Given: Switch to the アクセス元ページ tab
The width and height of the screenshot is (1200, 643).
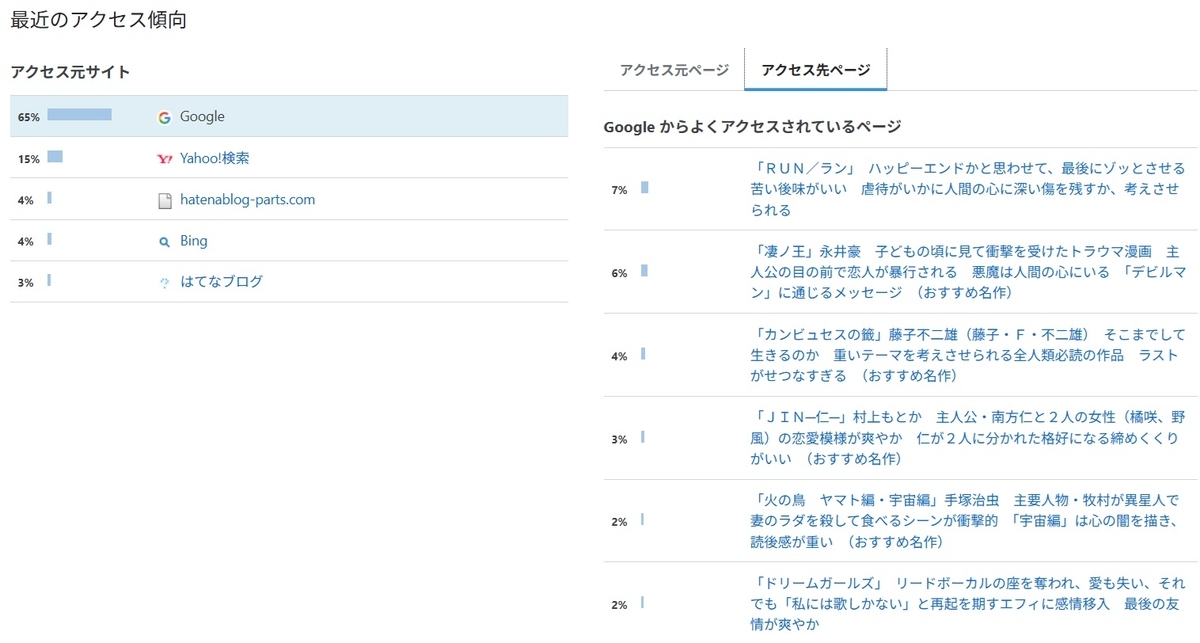Looking at the screenshot, I should pos(674,70).
